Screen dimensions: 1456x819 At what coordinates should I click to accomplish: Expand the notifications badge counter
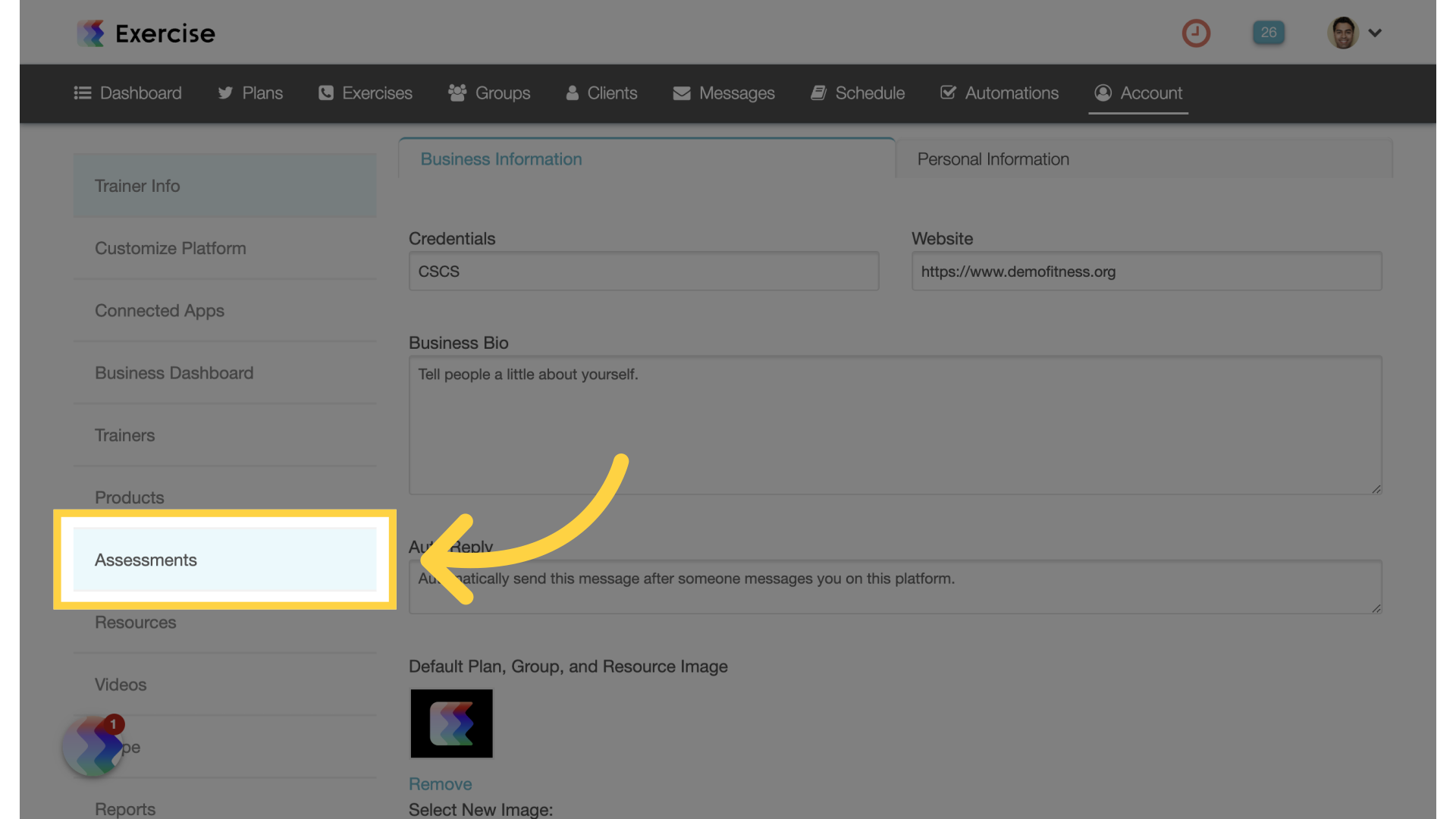(1268, 32)
